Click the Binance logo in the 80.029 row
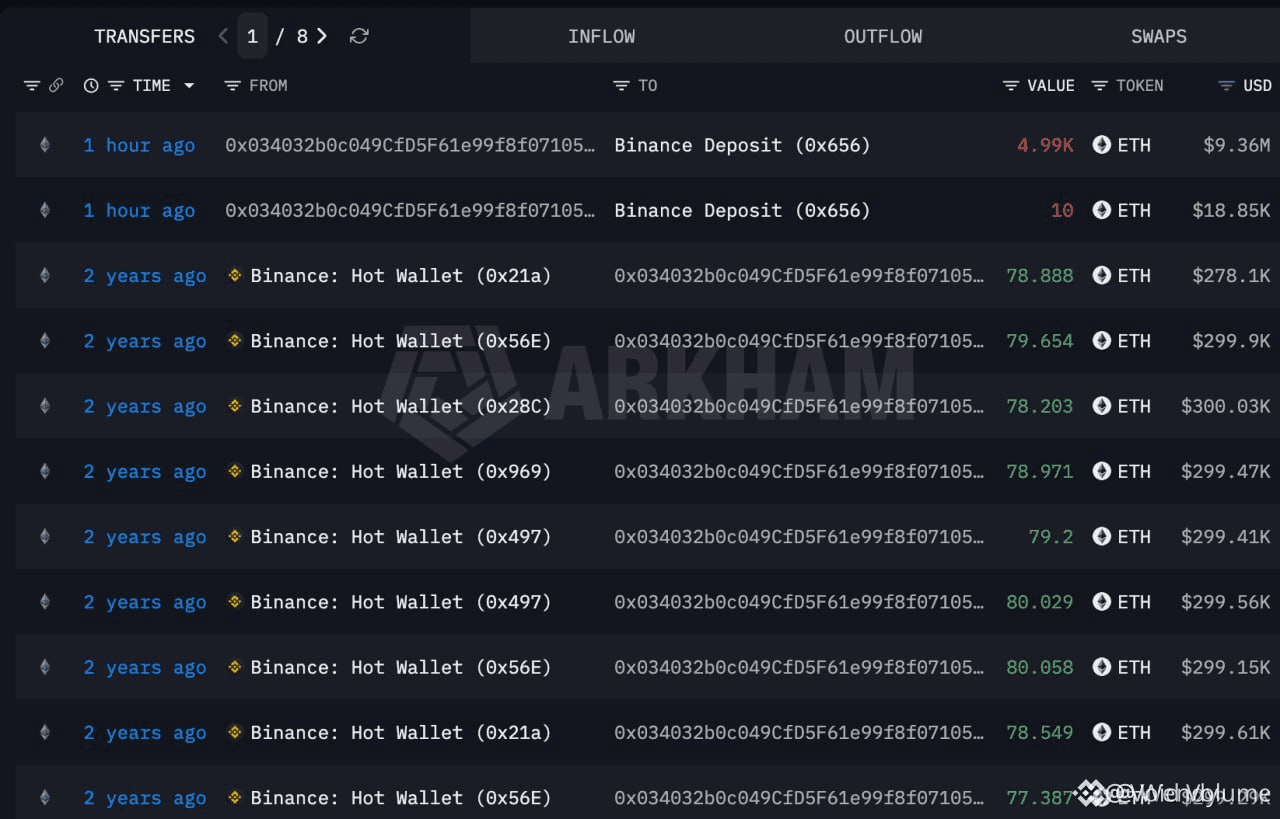This screenshot has height=819, width=1280. point(235,602)
